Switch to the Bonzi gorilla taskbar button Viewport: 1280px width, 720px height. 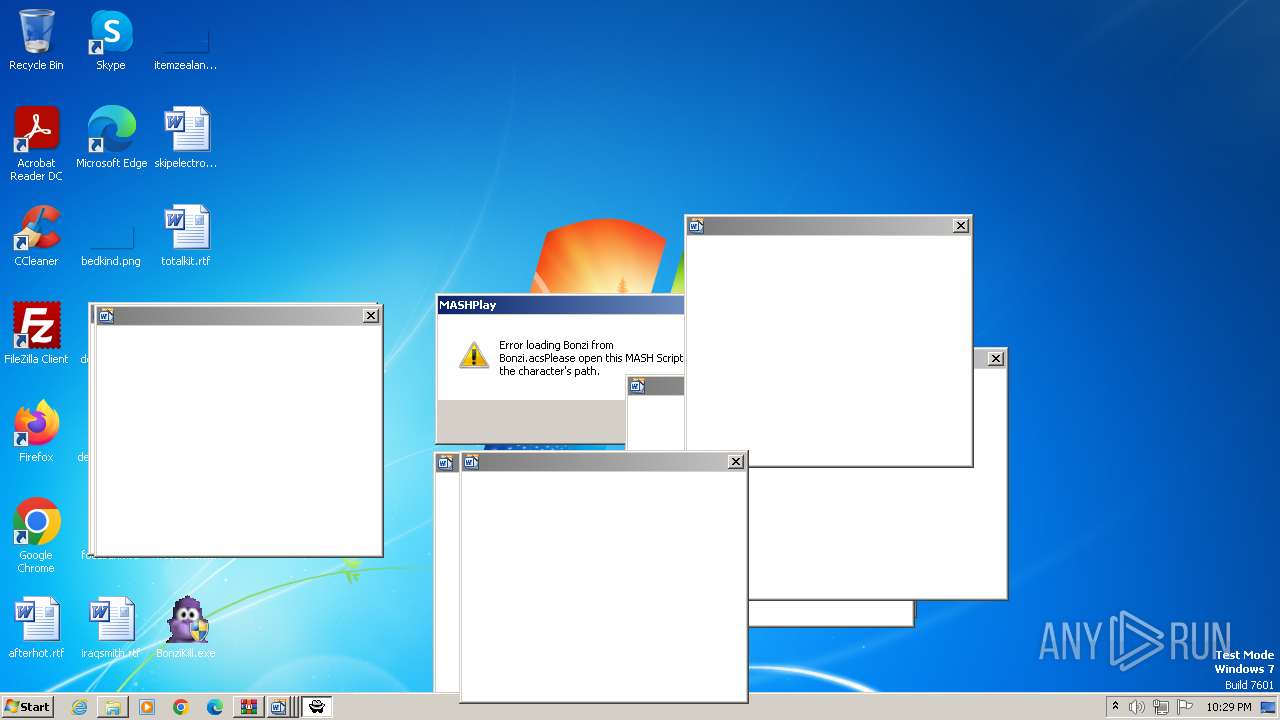click(317, 707)
